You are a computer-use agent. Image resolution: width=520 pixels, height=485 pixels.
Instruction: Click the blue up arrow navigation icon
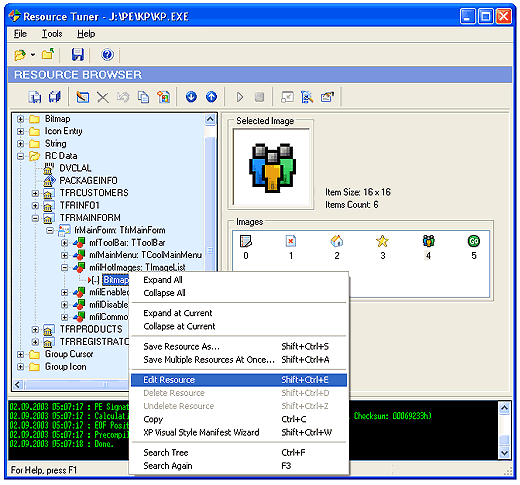[x=211, y=97]
